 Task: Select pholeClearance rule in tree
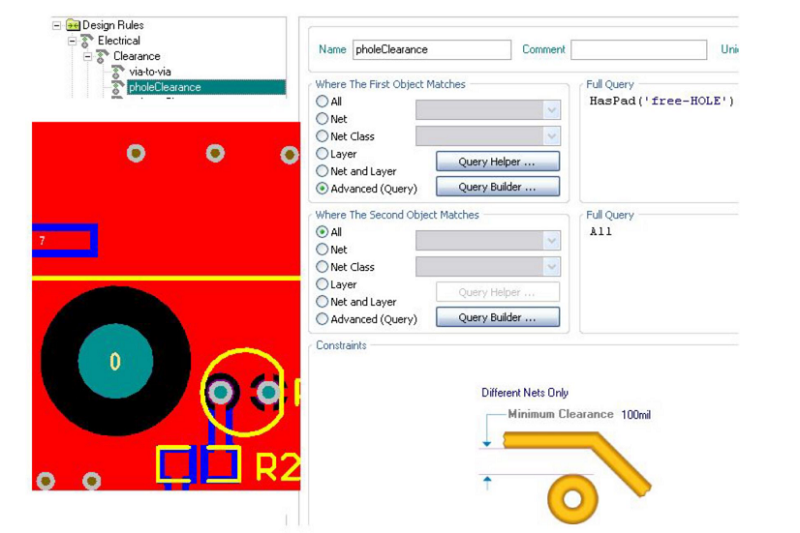[164, 87]
